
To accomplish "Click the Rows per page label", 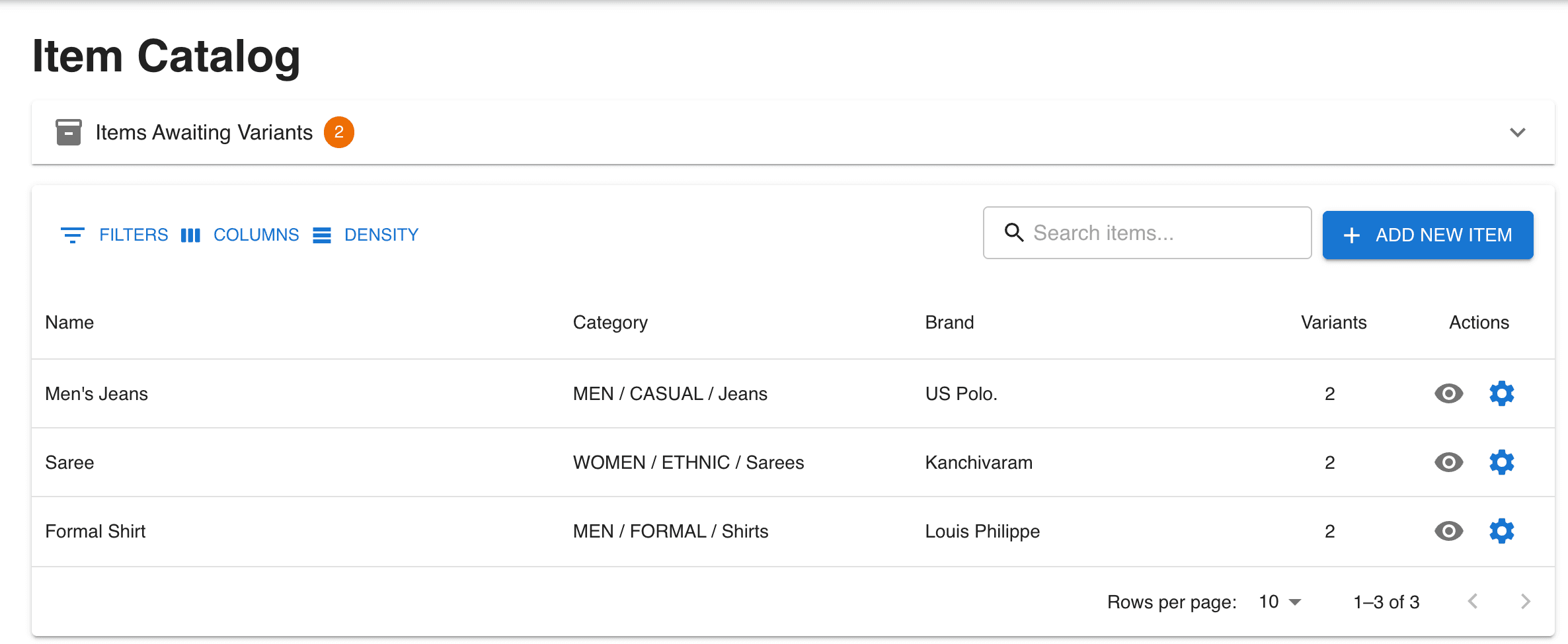I will click(1171, 602).
